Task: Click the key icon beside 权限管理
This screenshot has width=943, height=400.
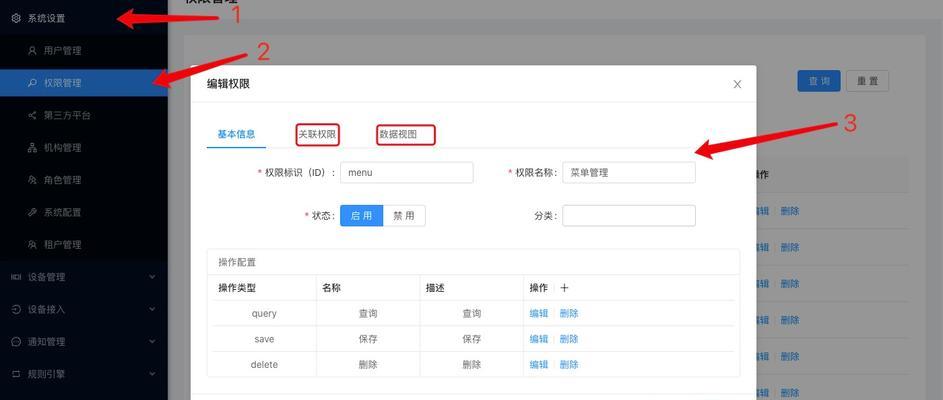Action: pos(32,83)
